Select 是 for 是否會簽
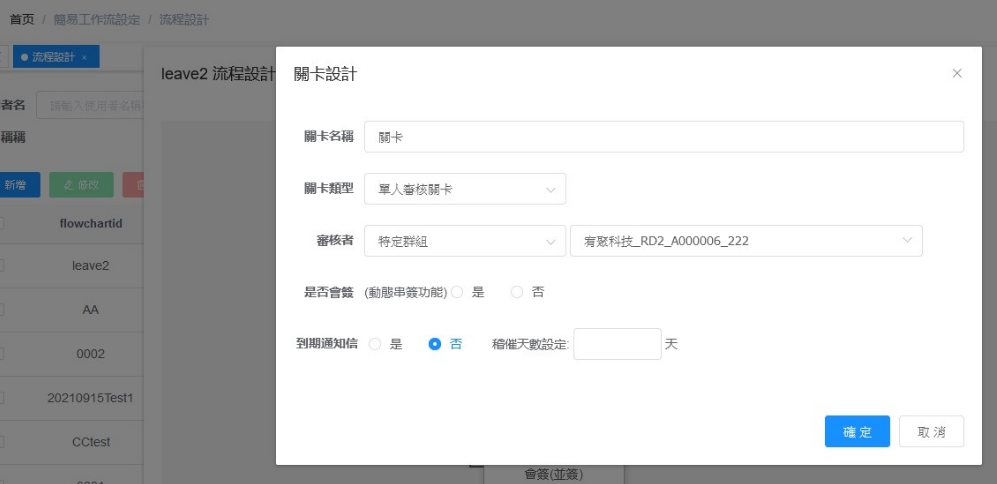The width and height of the screenshot is (997, 484). tap(458, 292)
